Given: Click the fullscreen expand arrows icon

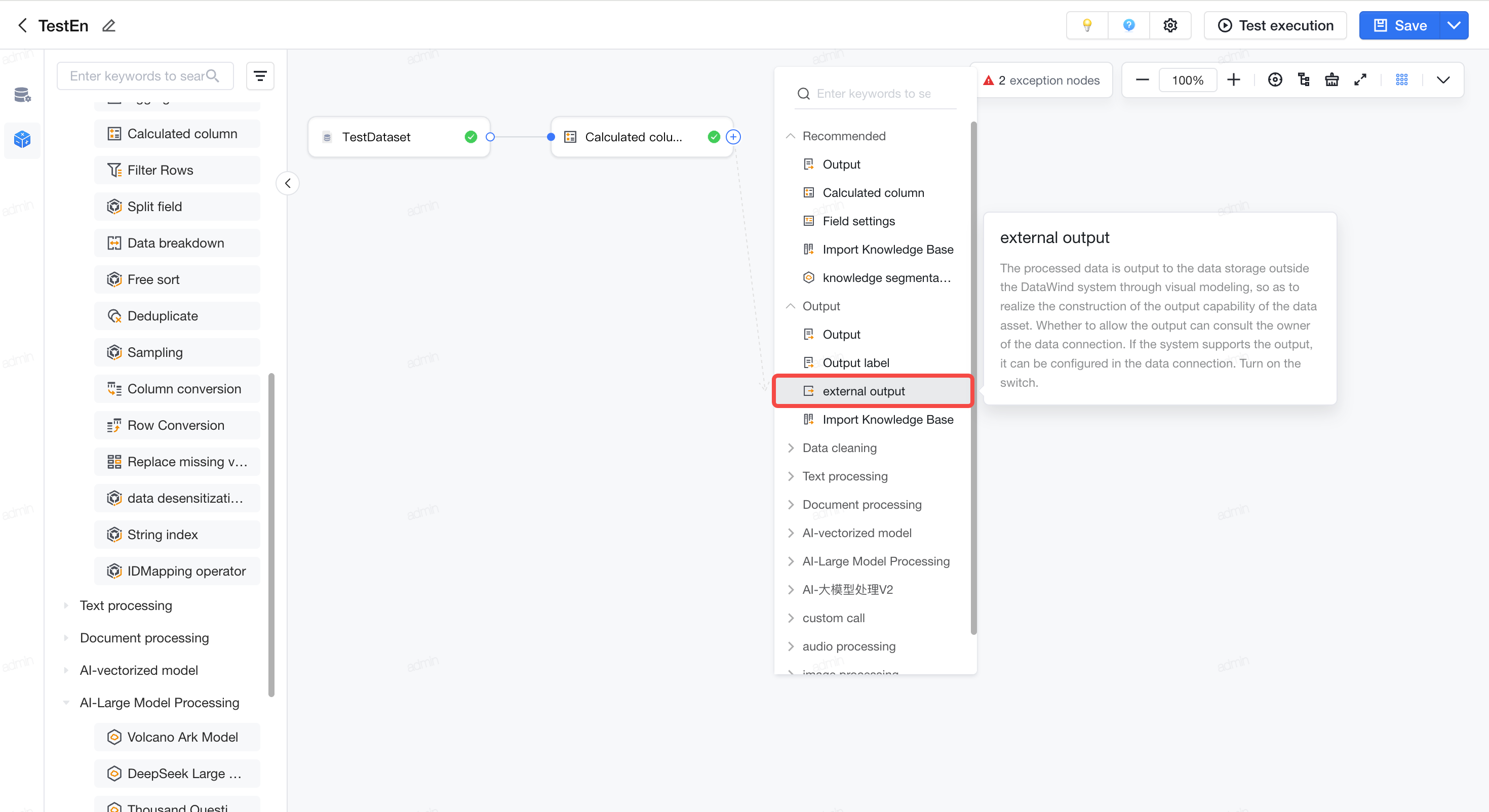Looking at the screenshot, I should pos(1360,80).
